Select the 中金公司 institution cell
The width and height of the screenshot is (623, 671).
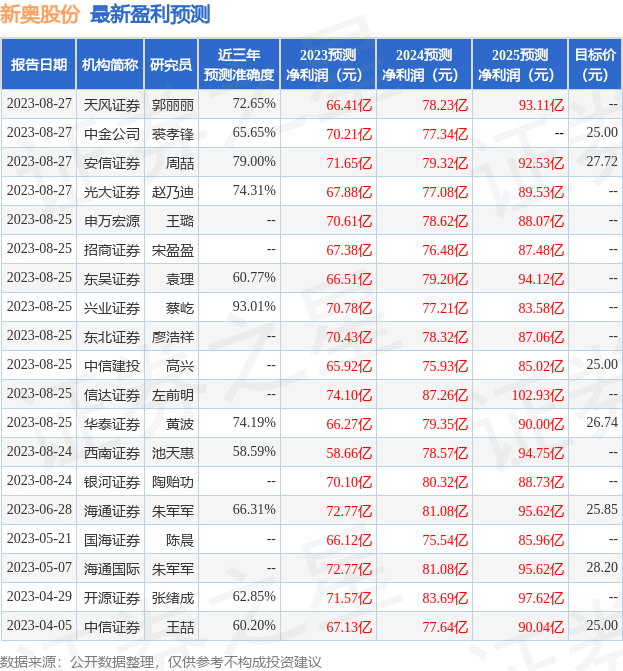[x=112, y=134]
